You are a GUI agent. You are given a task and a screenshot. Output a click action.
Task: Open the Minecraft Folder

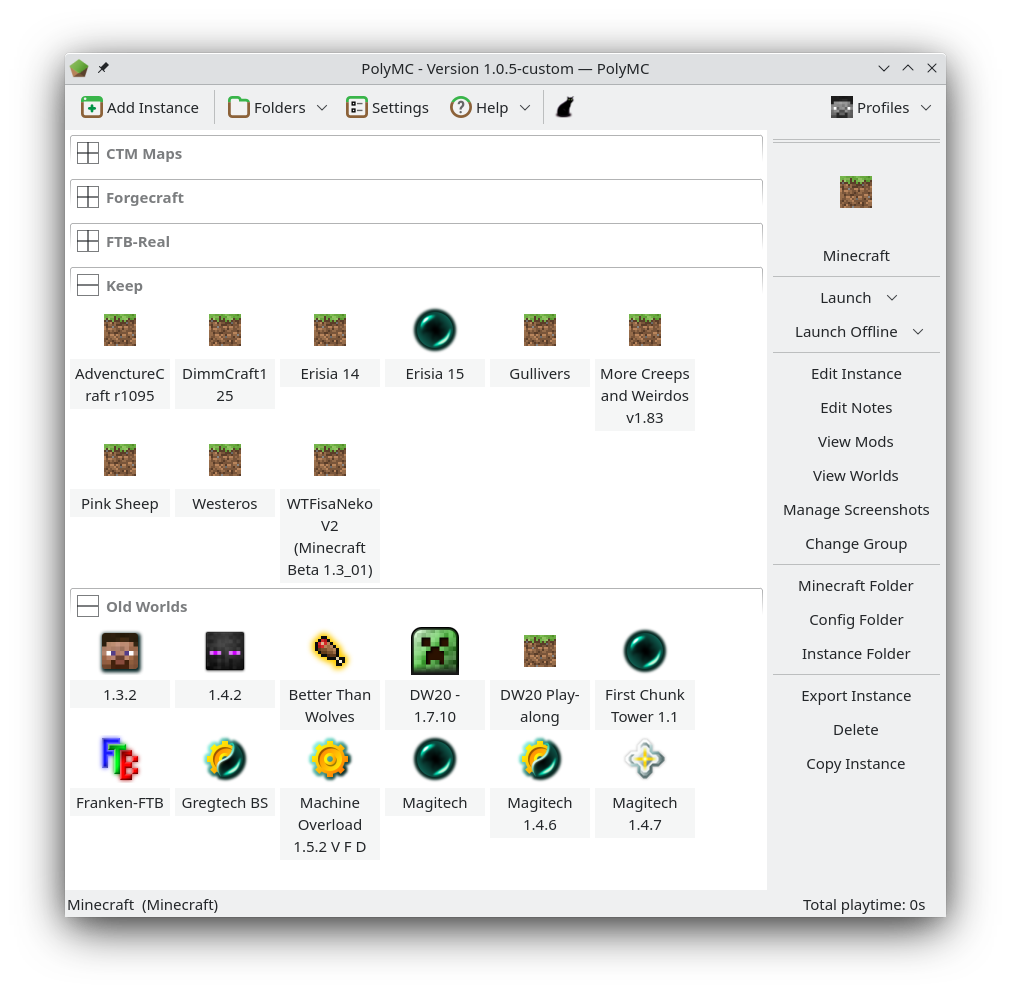click(856, 586)
